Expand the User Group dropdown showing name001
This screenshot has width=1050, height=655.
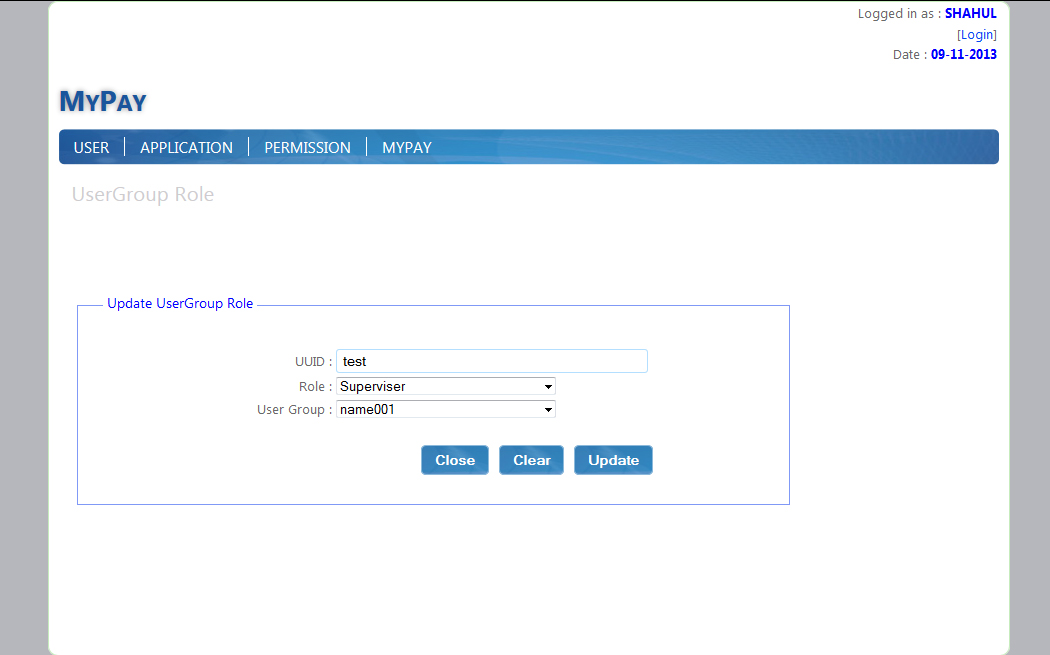click(446, 409)
